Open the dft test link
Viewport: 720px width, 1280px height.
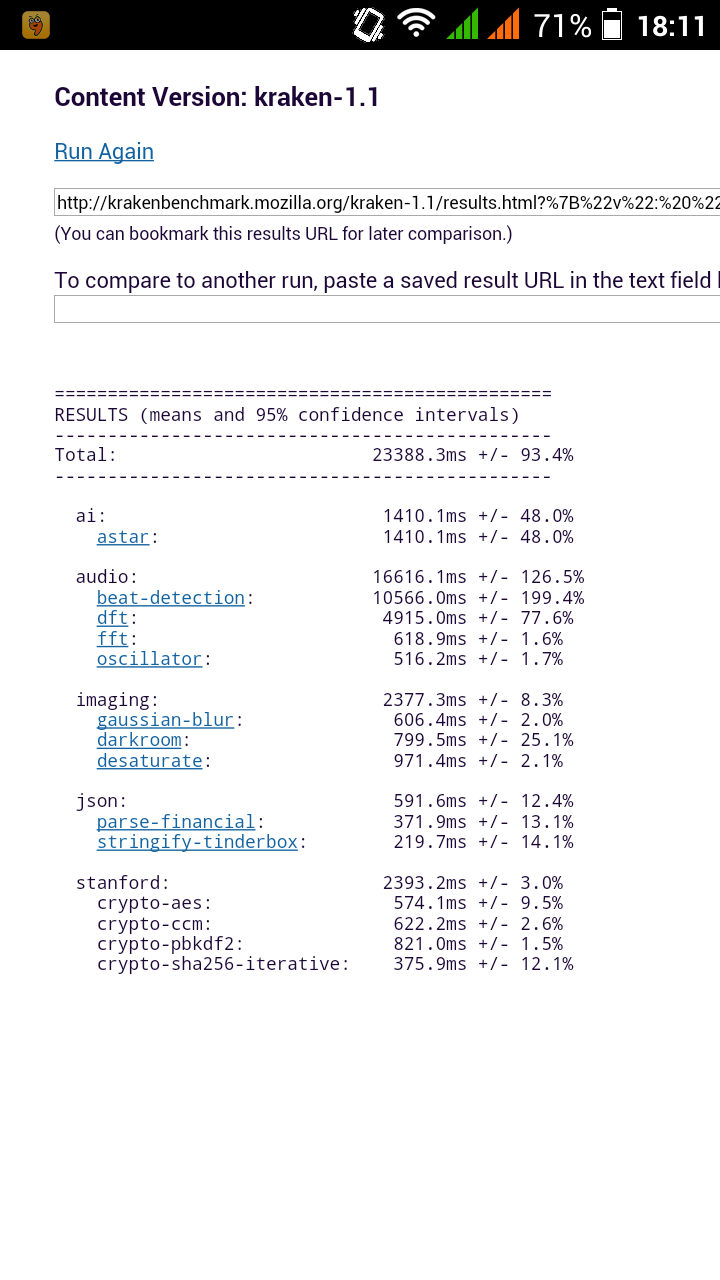112,618
